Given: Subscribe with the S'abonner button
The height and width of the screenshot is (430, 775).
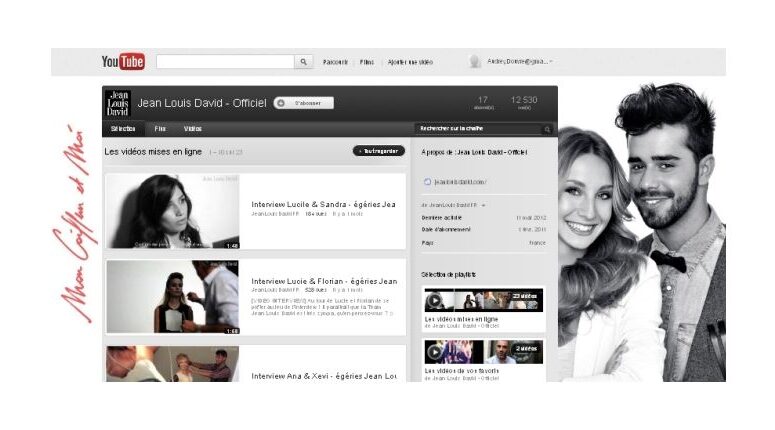Looking at the screenshot, I should coord(303,103).
